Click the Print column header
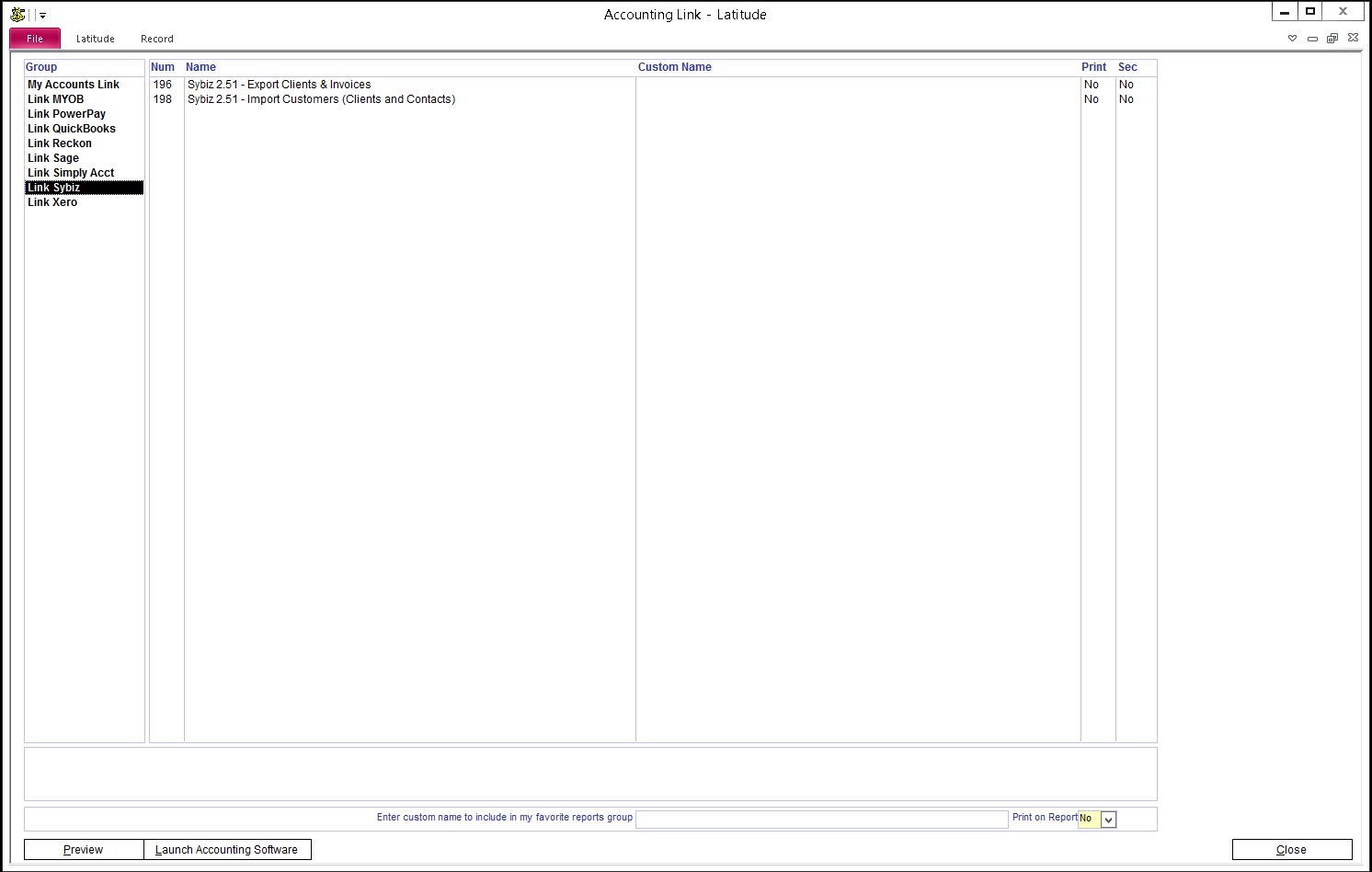 (x=1094, y=67)
